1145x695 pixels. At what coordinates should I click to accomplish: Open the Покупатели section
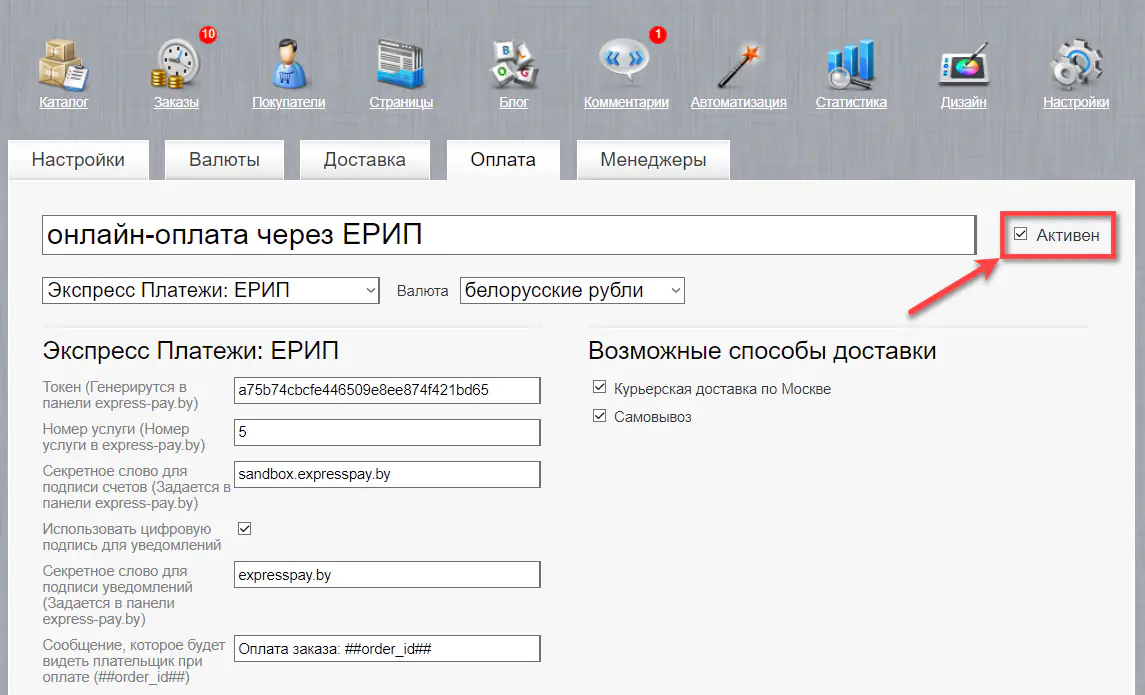tap(288, 62)
